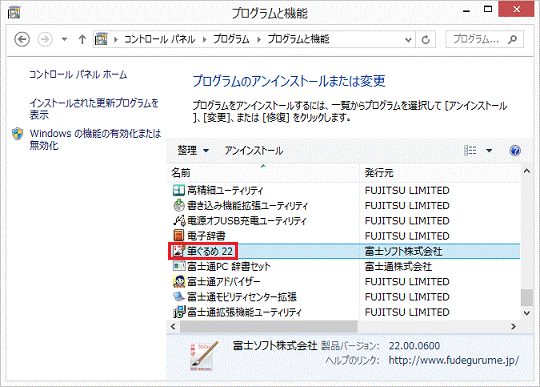Select 筆ぐるめ 22 program name
The height and width of the screenshot is (387, 540).
[x=210, y=251]
